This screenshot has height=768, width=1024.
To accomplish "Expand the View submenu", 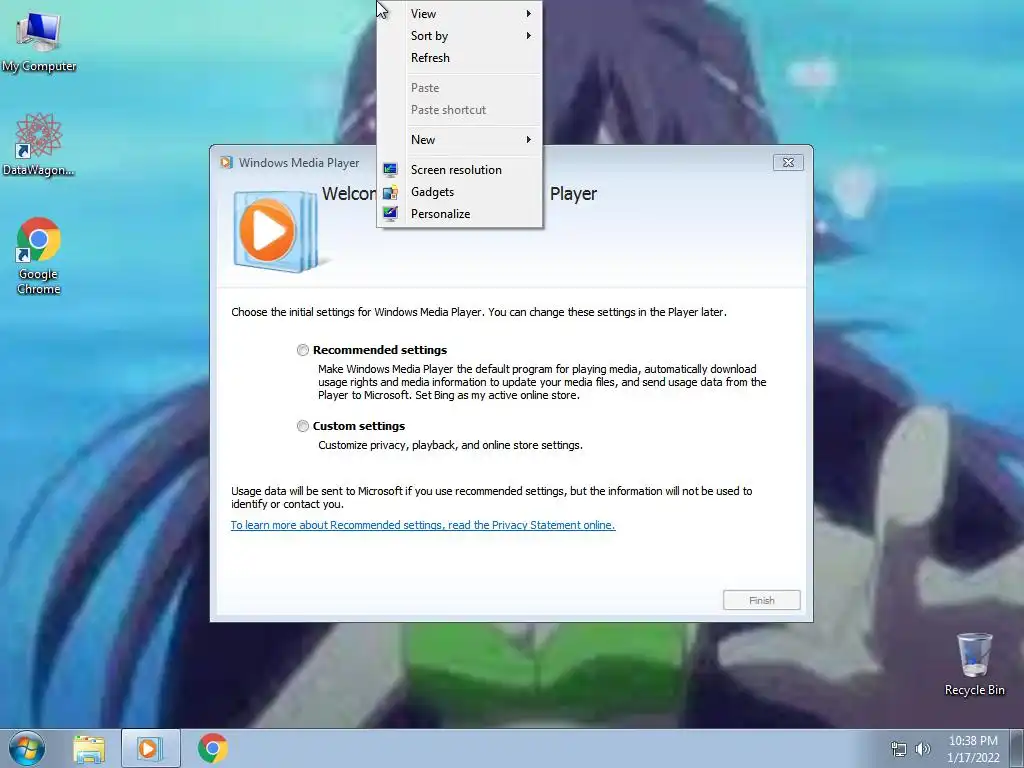I will point(460,14).
